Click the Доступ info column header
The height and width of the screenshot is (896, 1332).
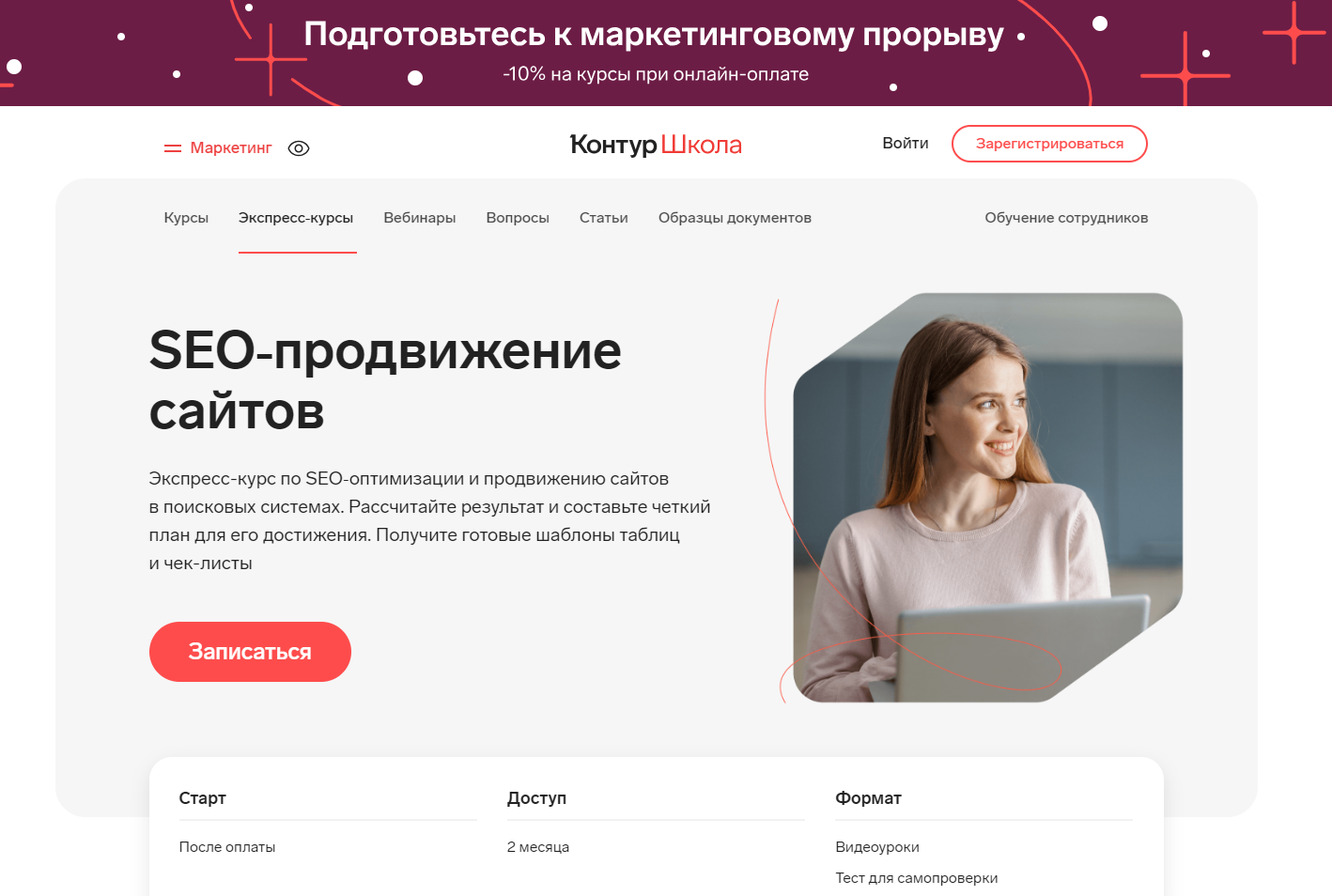pos(536,798)
